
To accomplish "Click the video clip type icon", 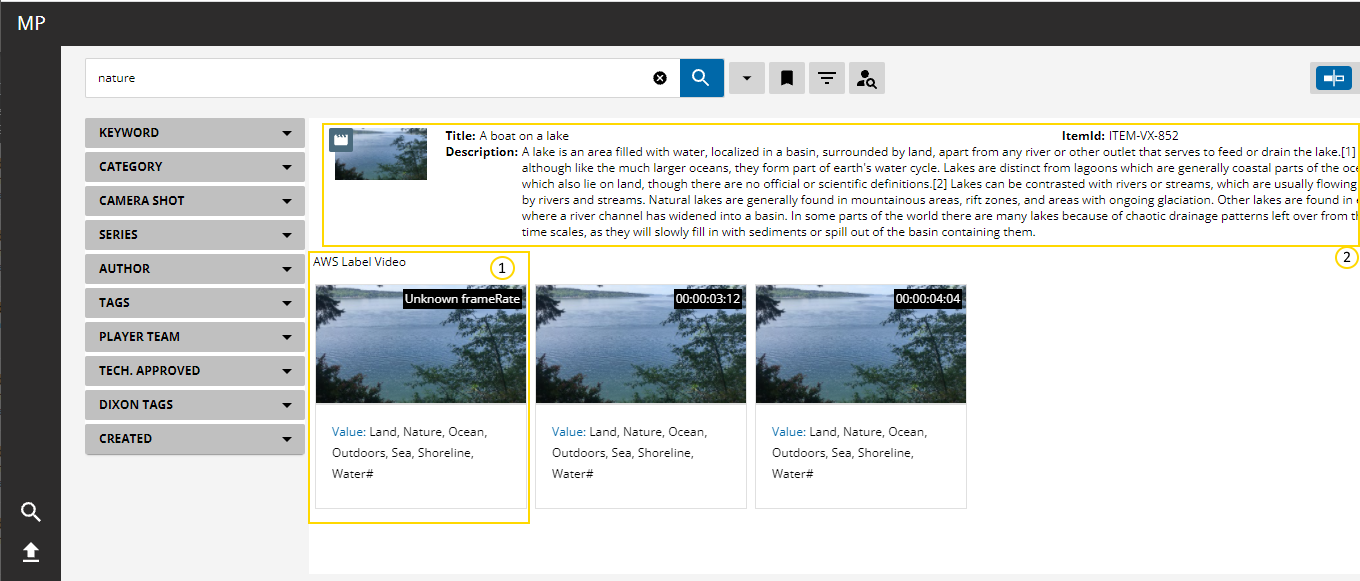I will click(x=341, y=140).
